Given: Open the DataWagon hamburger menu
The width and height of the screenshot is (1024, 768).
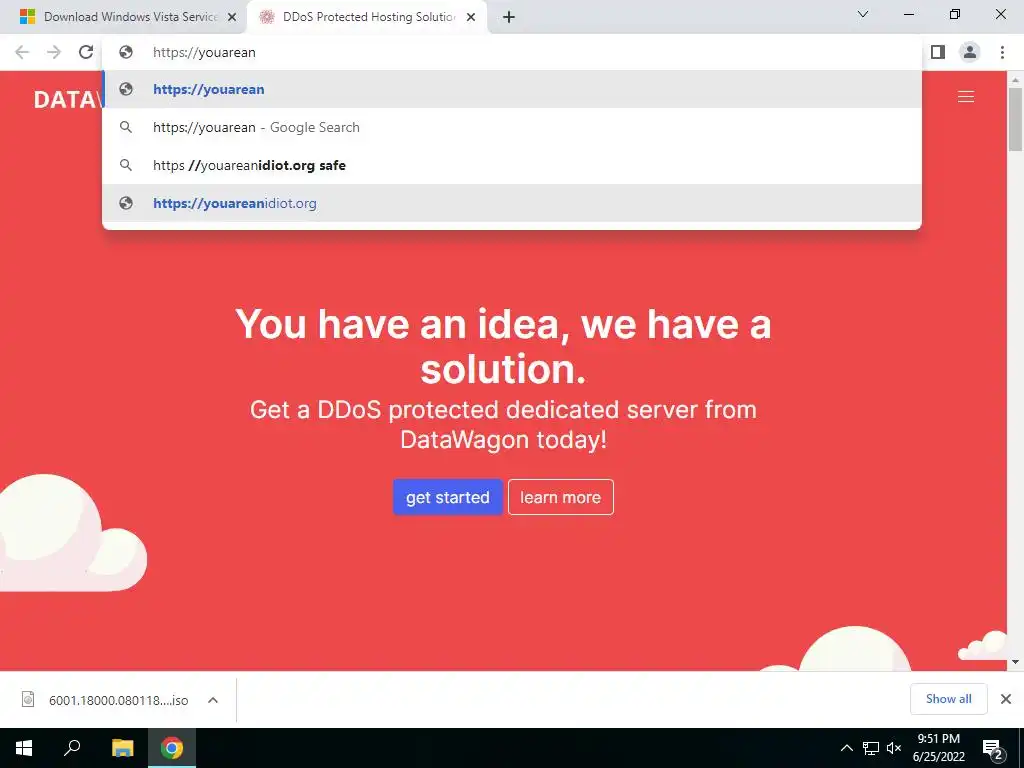Looking at the screenshot, I should [x=966, y=97].
